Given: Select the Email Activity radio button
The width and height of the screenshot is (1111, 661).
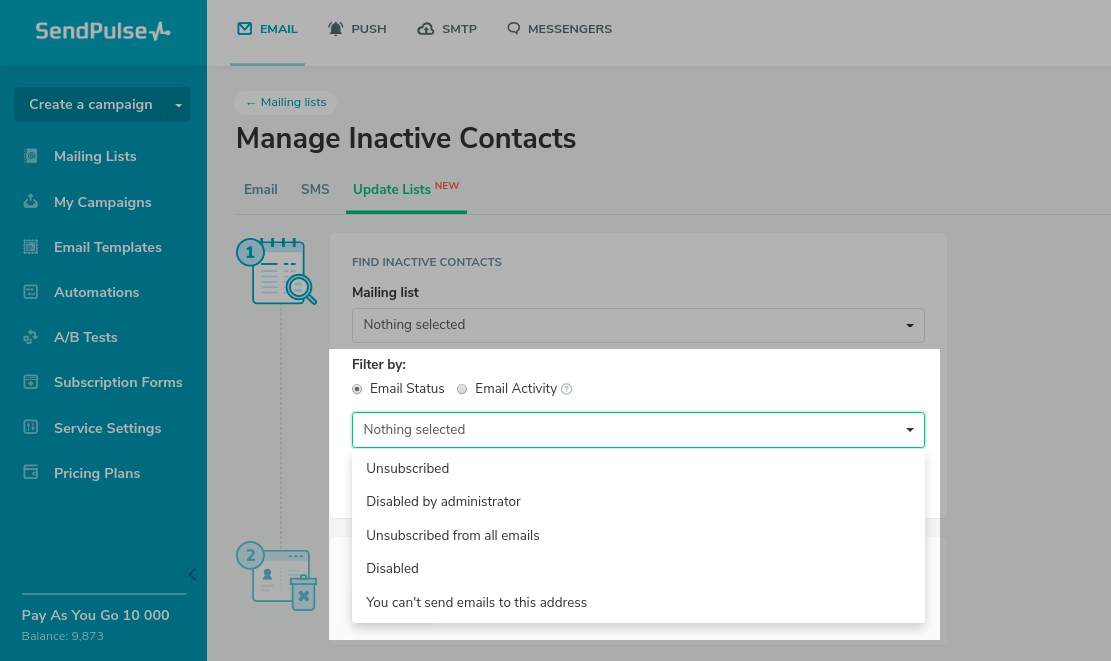Looking at the screenshot, I should [x=462, y=389].
